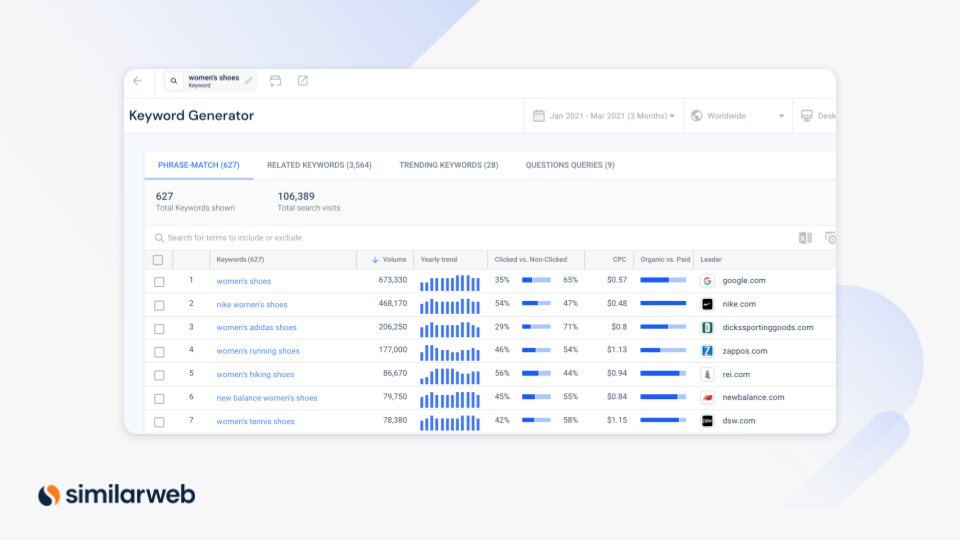The width and height of the screenshot is (960, 540).
Task: Check the box for nike women's shoes row
Action: (x=159, y=305)
